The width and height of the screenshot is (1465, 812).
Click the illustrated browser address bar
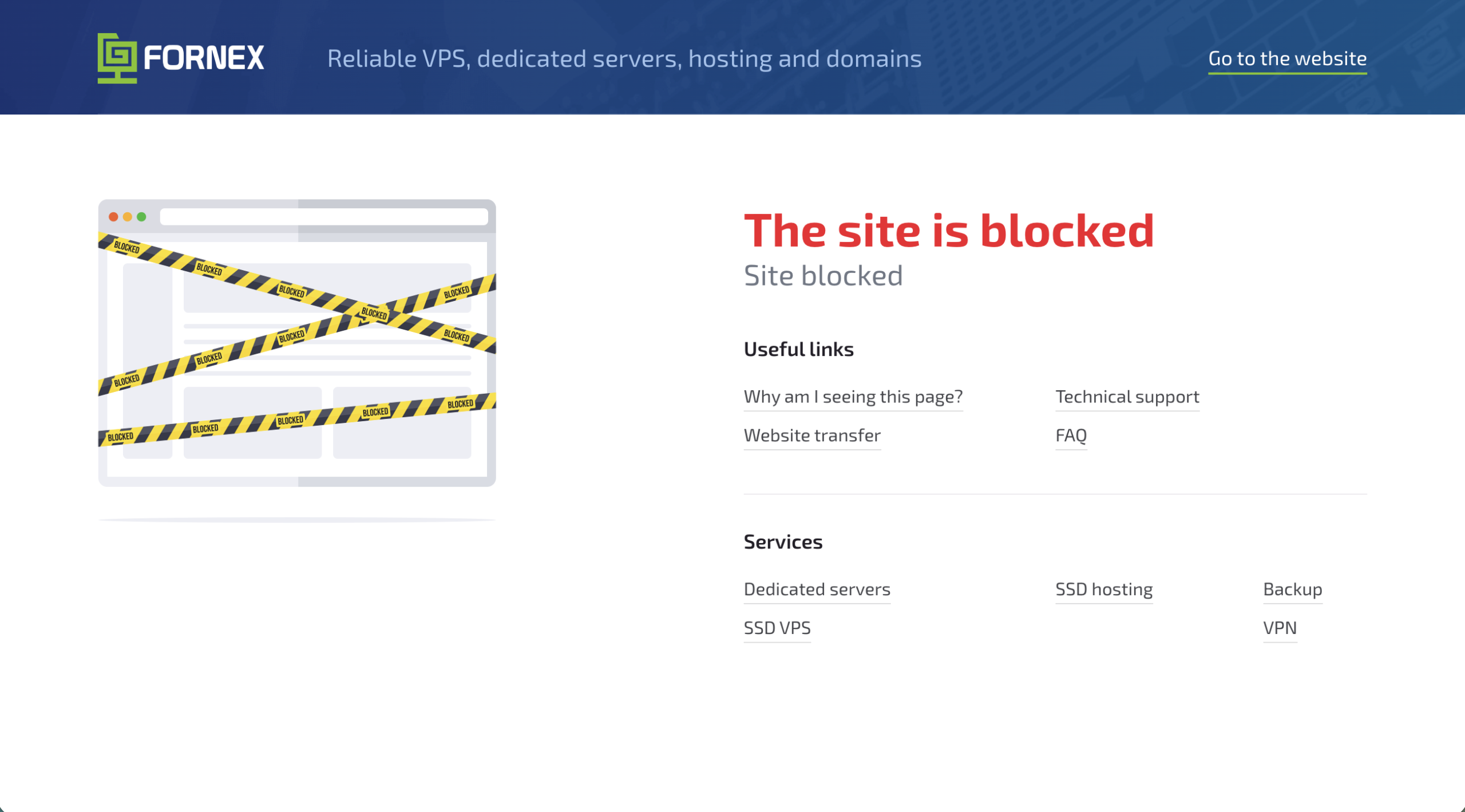[x=323, y=217]
